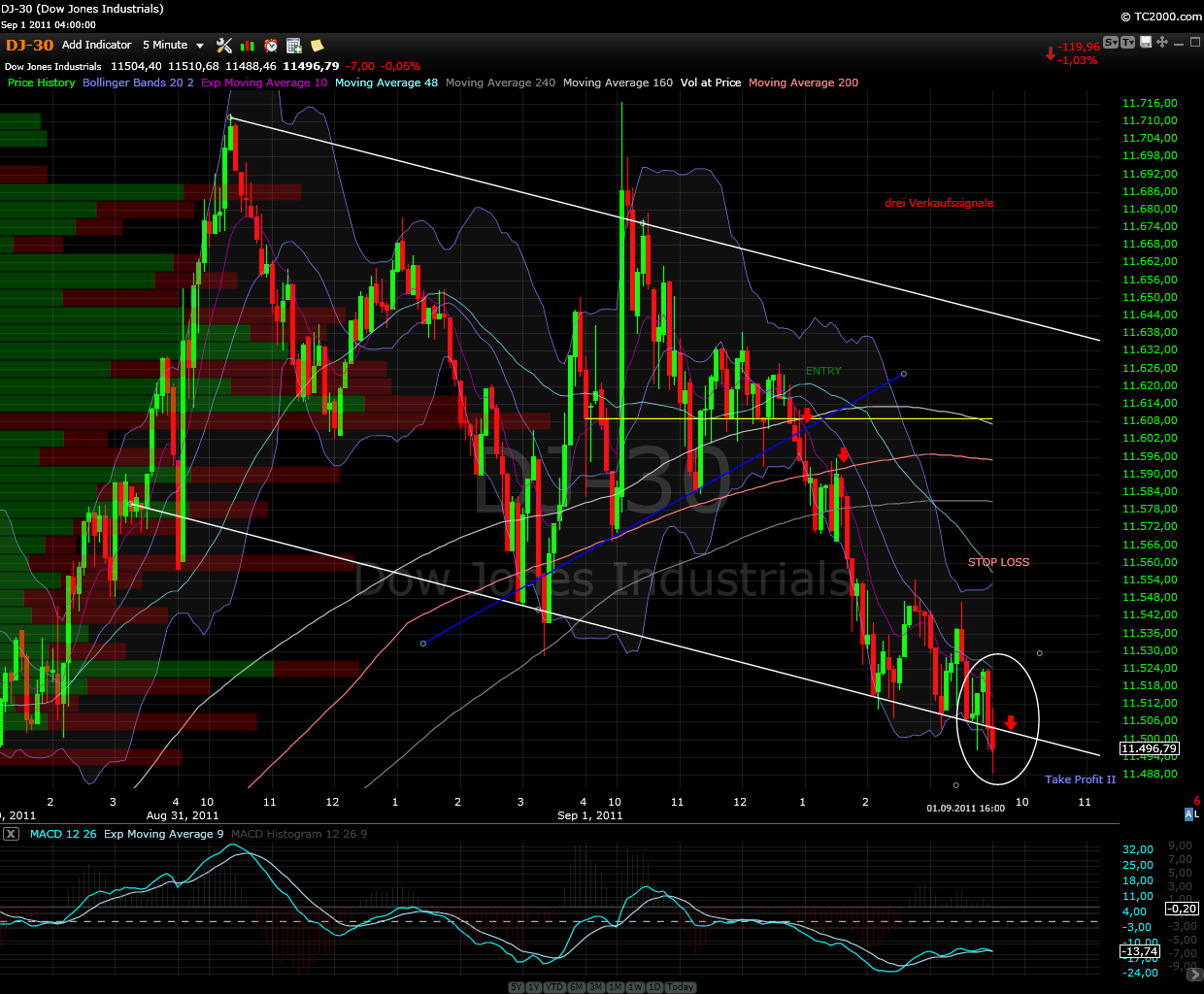Select the bar chart style icon

coord(247,46)
